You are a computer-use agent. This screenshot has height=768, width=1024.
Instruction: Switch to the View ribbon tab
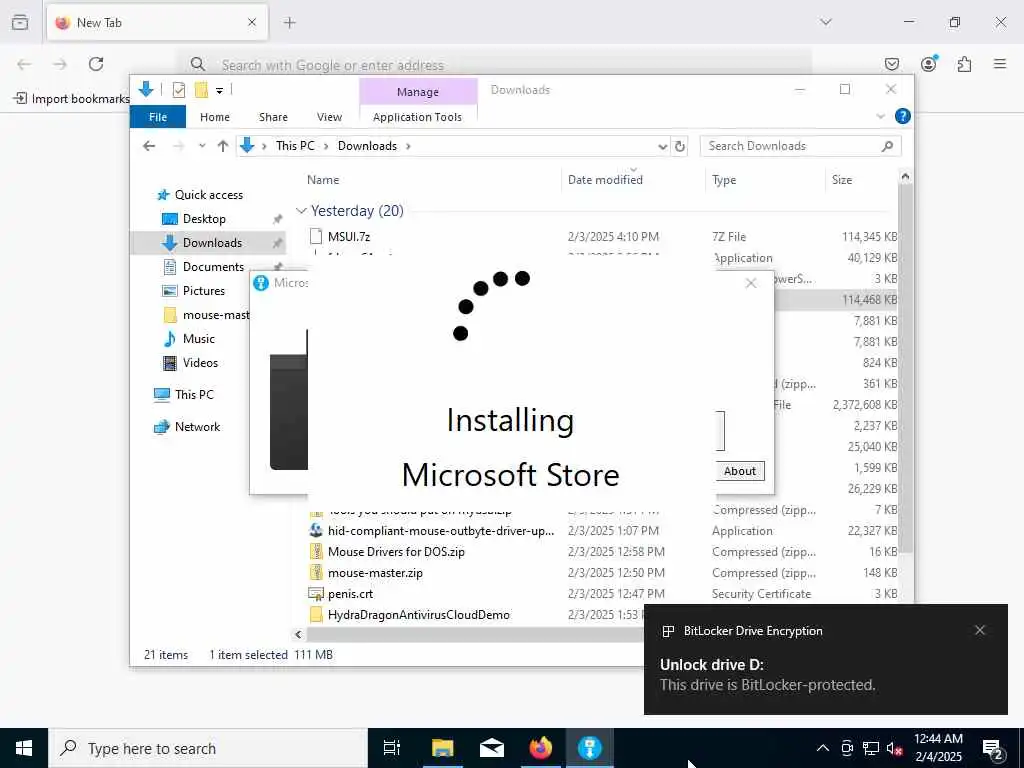[329, 117]
